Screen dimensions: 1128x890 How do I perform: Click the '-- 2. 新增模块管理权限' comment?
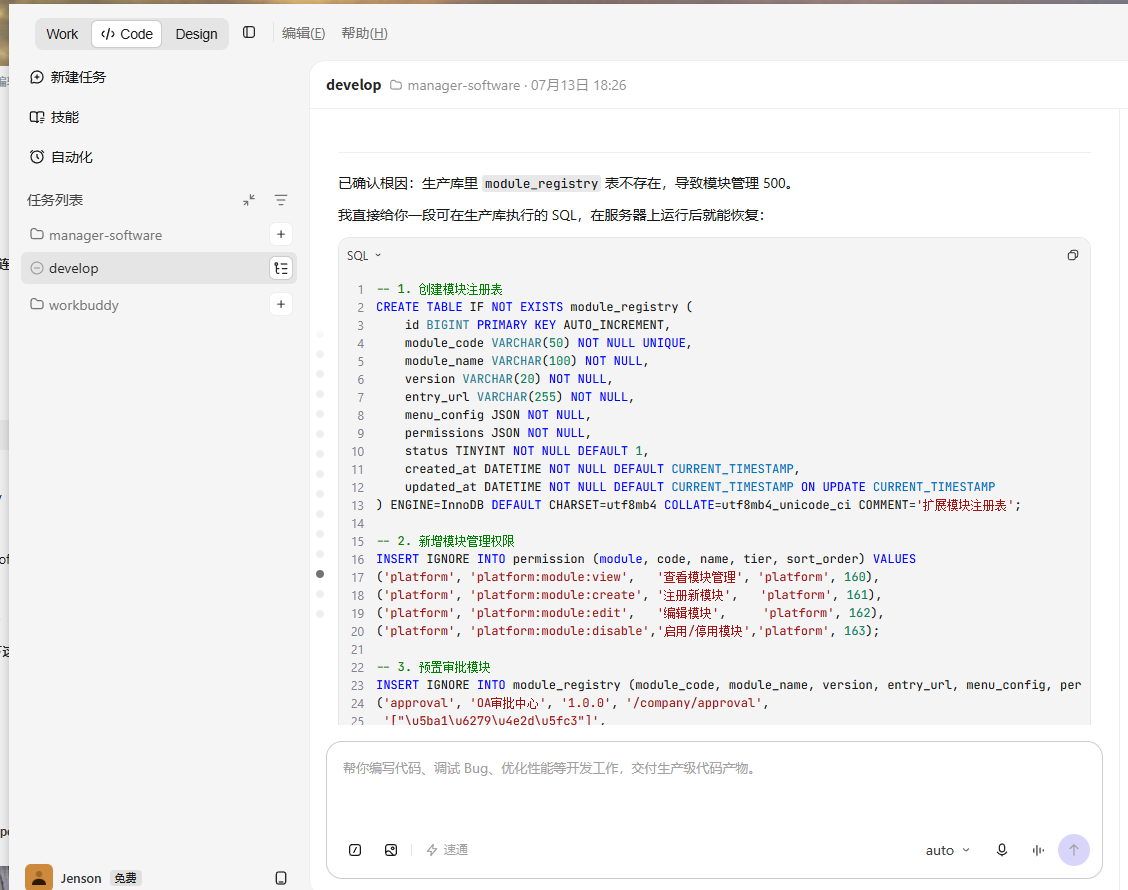coord(445,541)
